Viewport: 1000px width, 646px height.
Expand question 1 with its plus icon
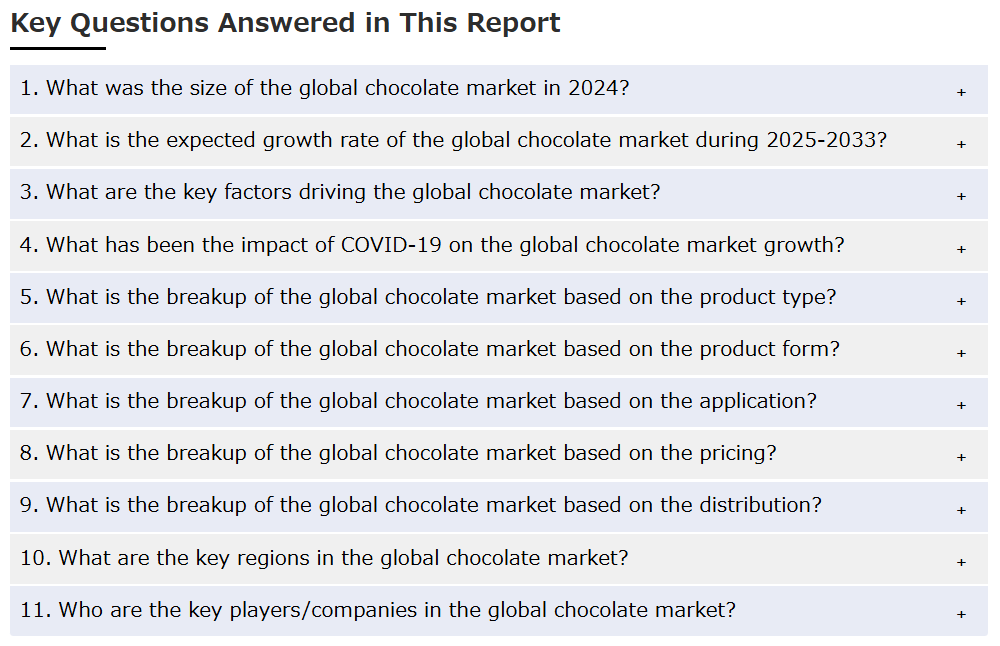tap(961, 92)
